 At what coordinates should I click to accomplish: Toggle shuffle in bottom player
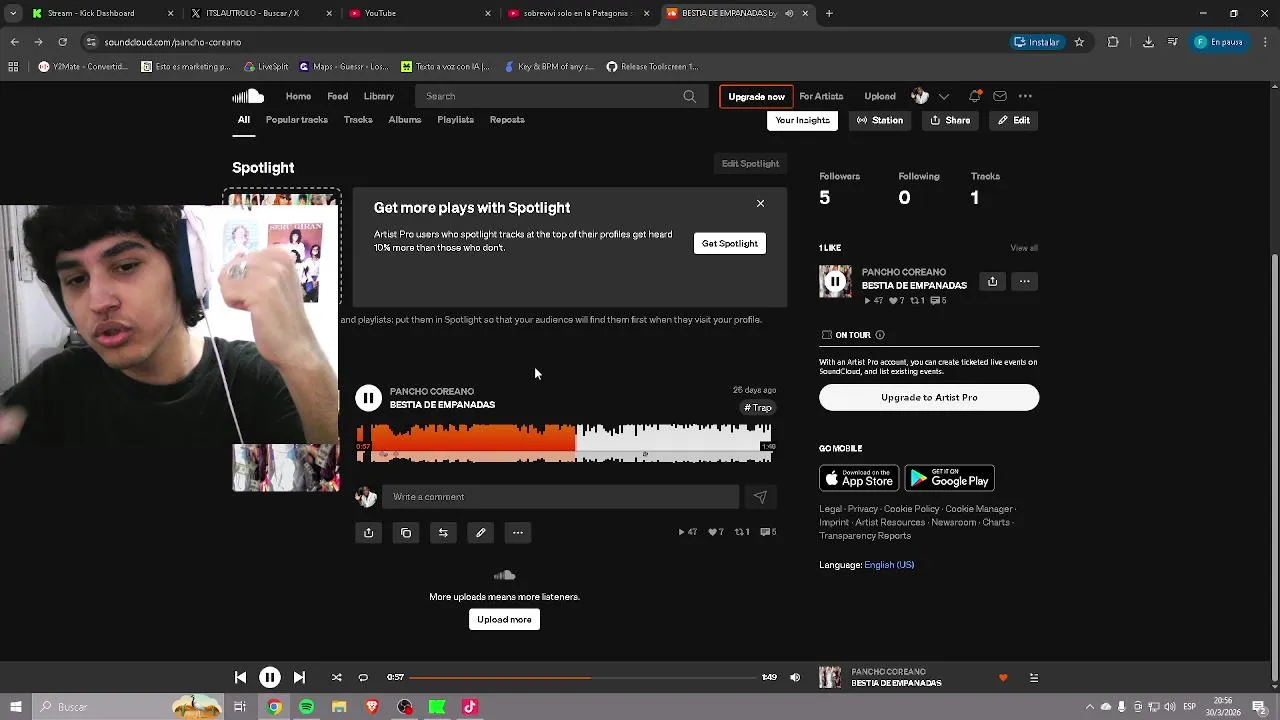pyautogui.click(x=336, y=677)
